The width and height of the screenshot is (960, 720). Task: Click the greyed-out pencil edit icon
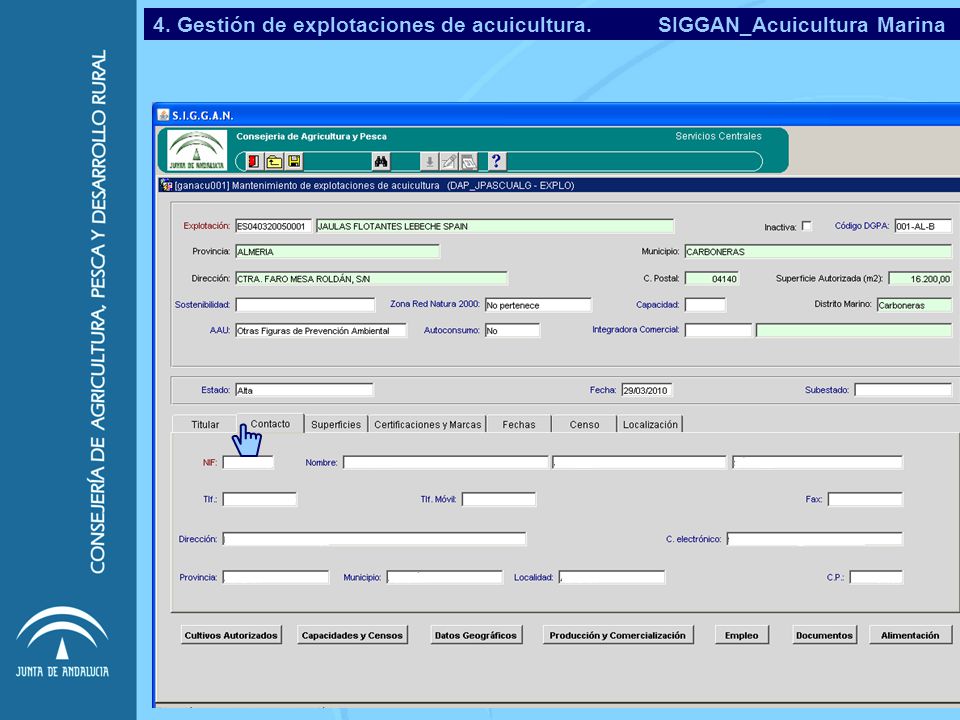tap(449, 162)
